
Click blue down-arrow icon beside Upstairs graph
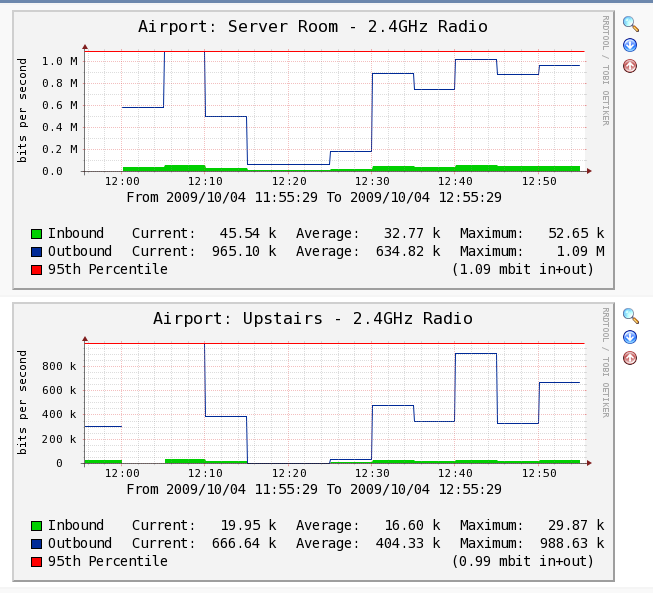point(630,337)
